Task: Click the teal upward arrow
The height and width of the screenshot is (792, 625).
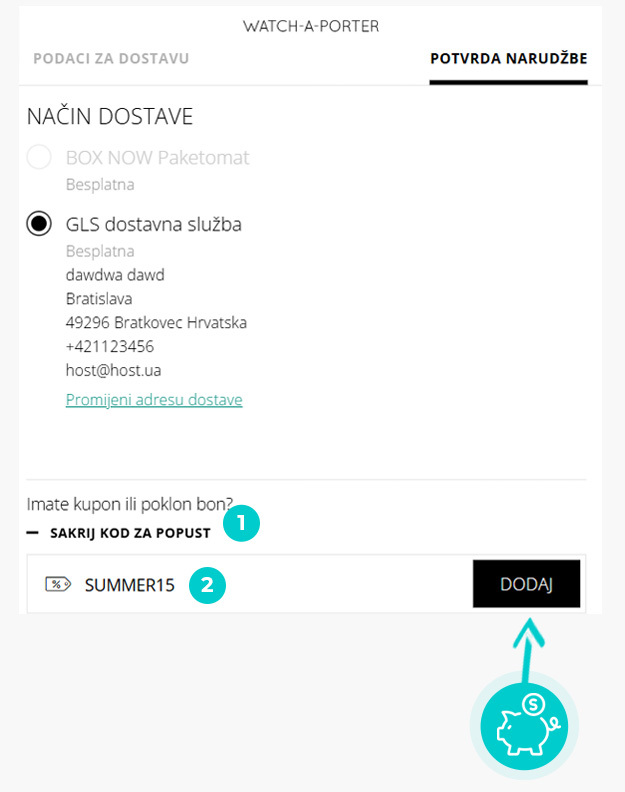Action: coord(528,652)
